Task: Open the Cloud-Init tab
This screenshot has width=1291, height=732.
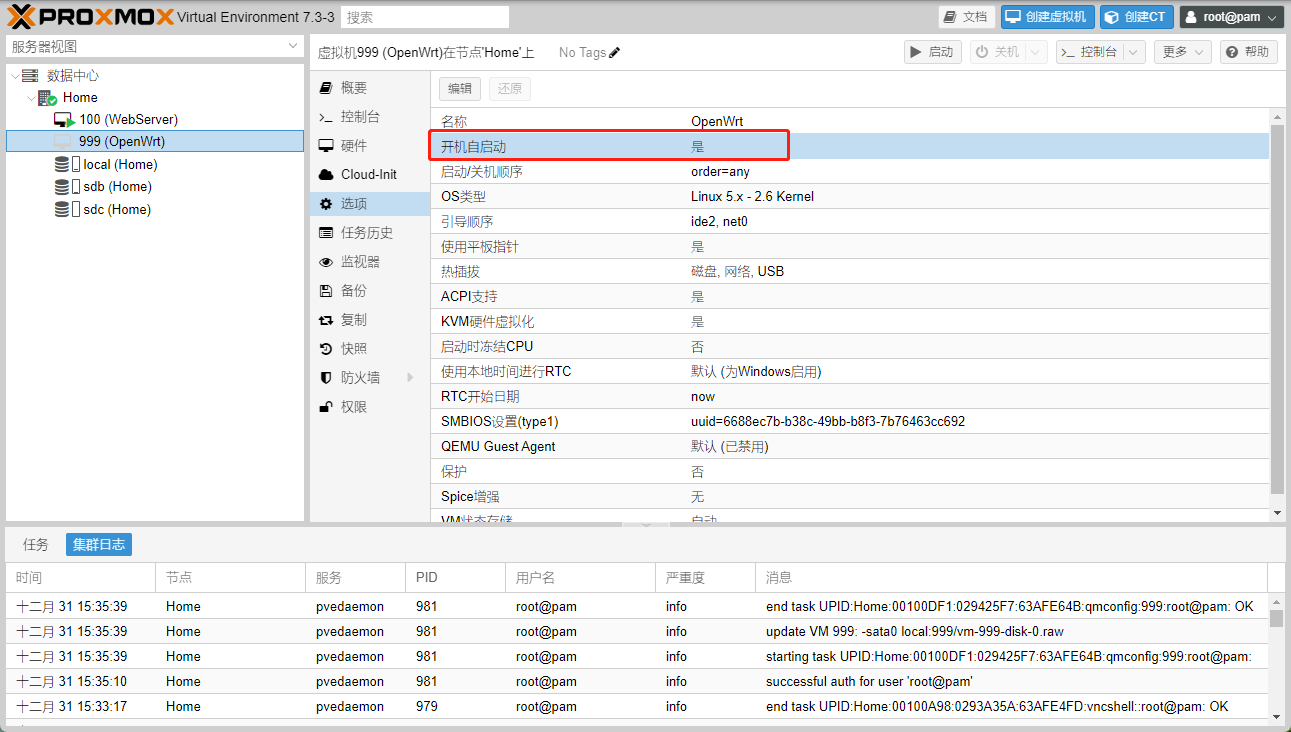Action: pos(370,174)
